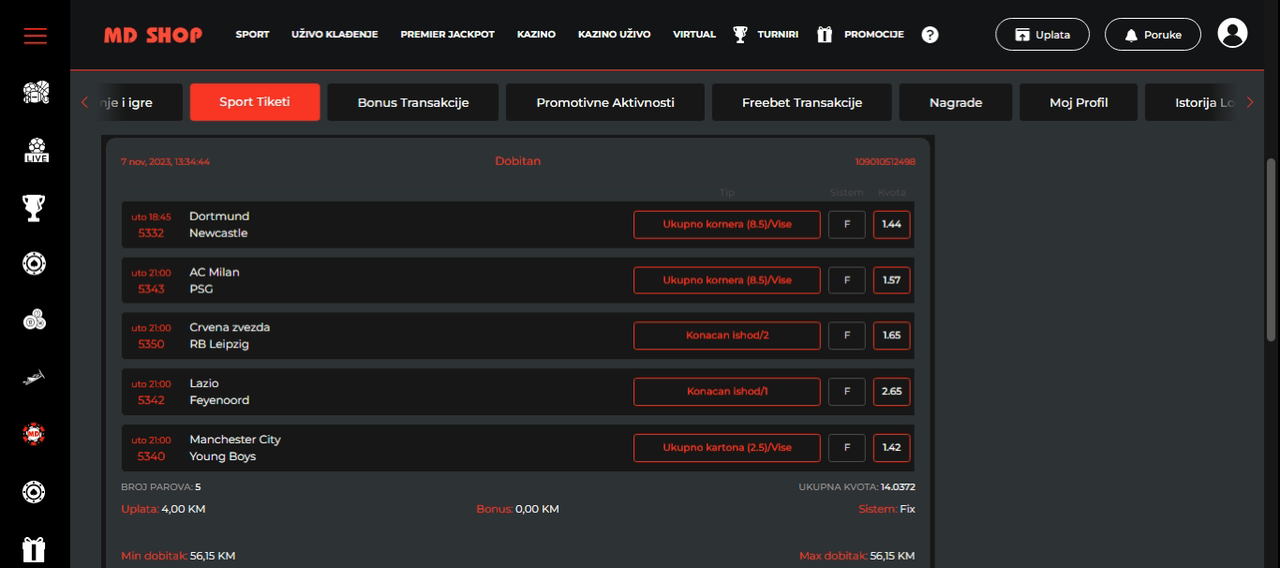Click the Crvena zvezda team name
The width and height of the screenshot is (1280, 568).
pos(229,327)
